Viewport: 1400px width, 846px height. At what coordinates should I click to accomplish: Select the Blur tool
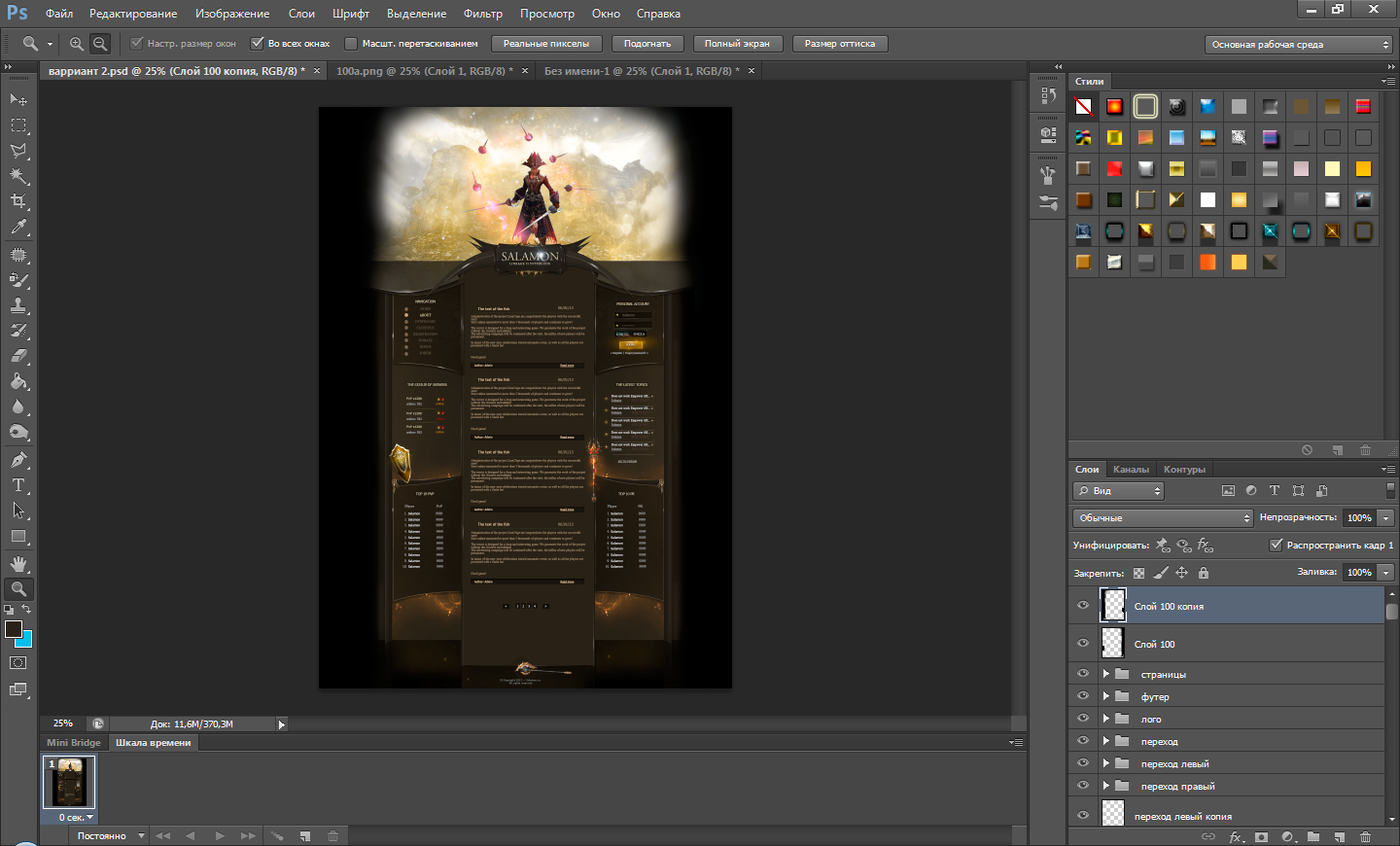point(18,406)
